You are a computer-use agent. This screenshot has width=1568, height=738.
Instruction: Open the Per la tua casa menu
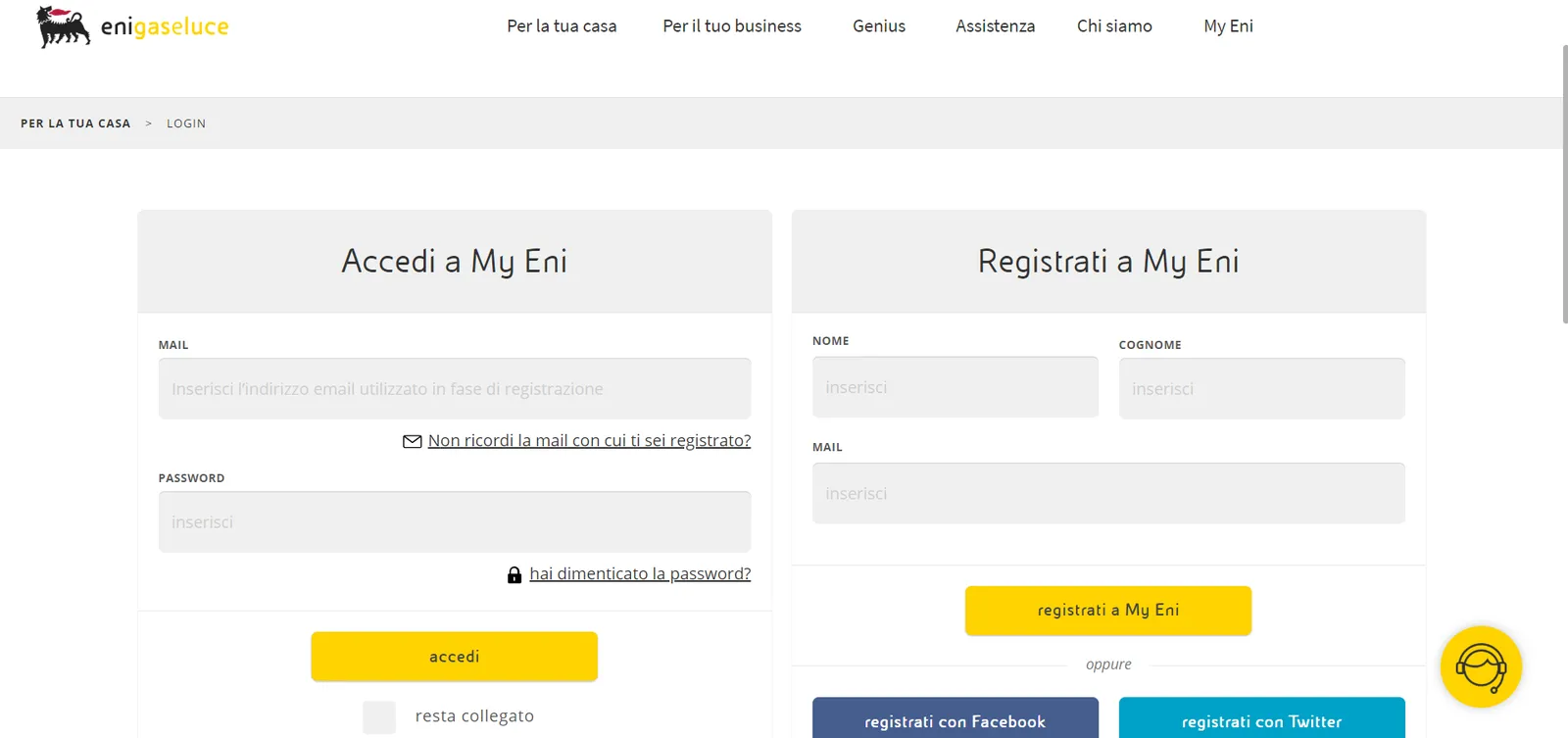coord(562,26)
